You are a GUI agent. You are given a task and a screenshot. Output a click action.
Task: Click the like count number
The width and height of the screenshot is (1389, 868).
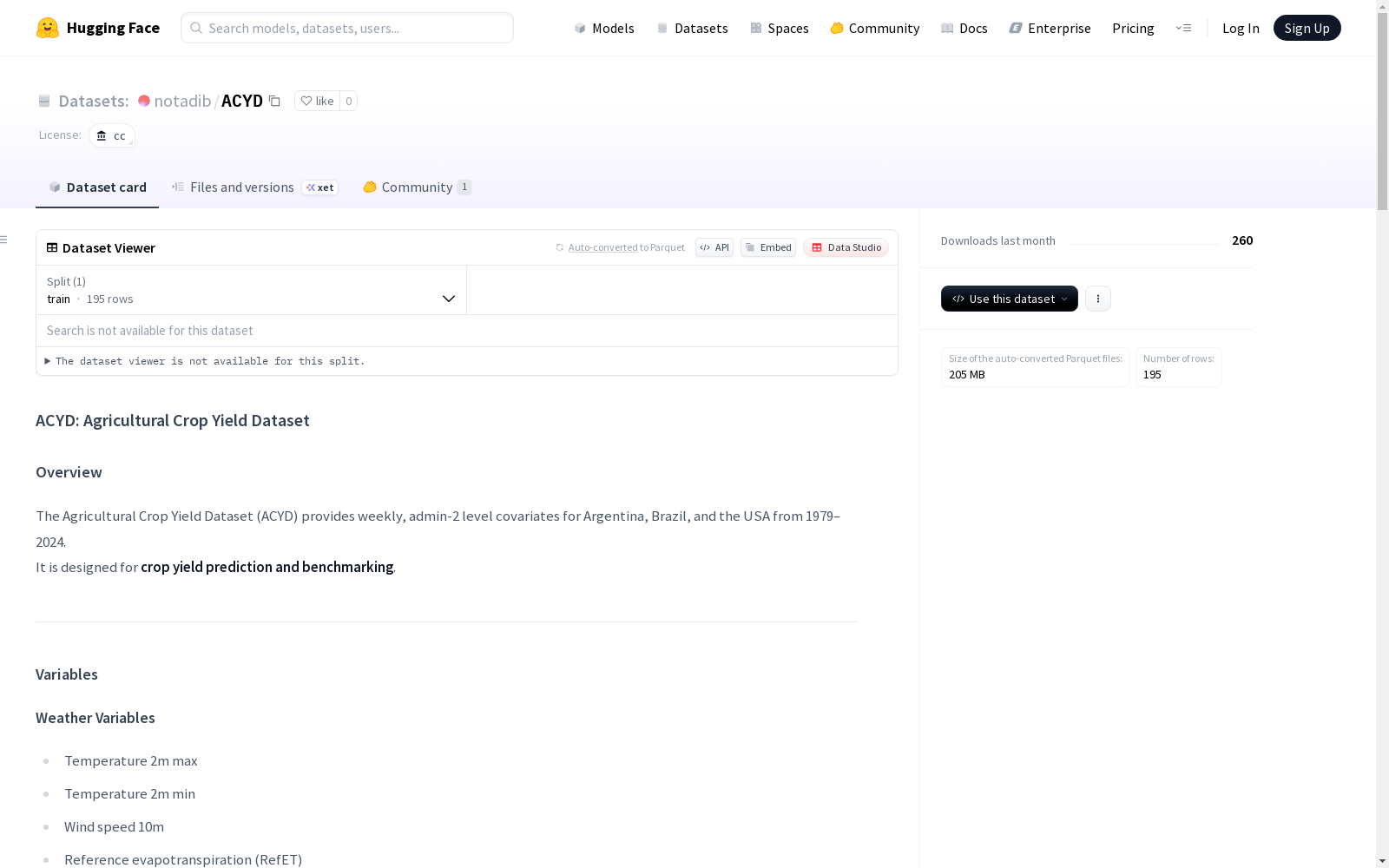pos(349,101)
